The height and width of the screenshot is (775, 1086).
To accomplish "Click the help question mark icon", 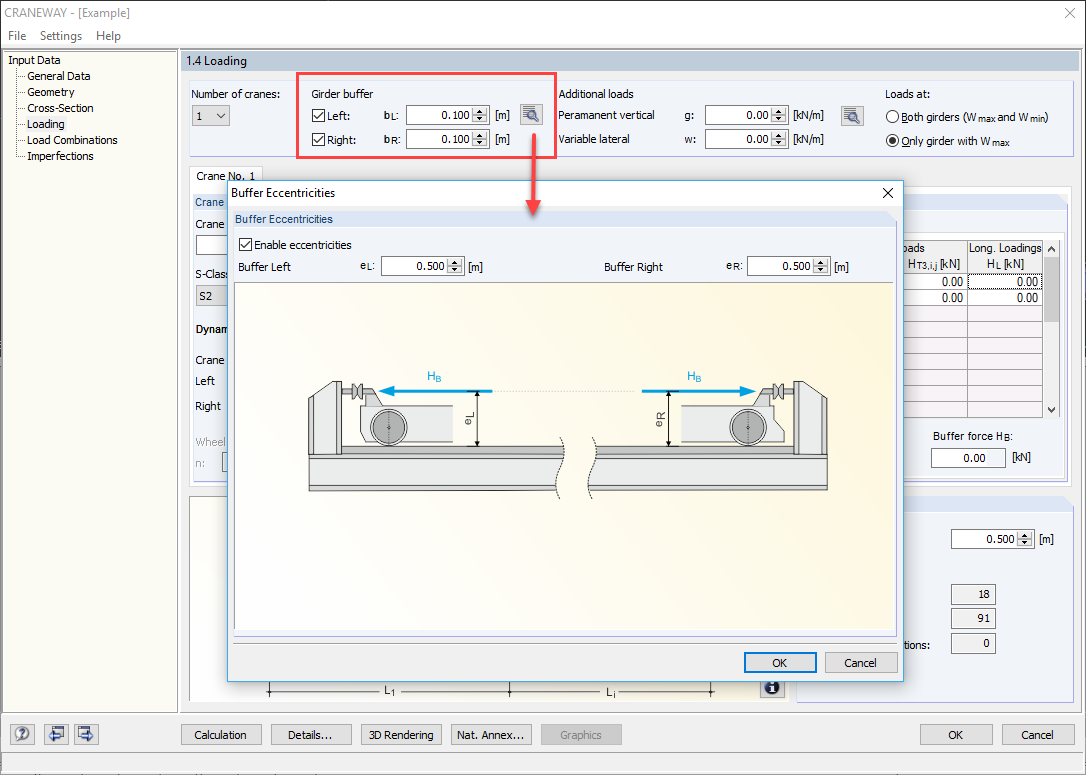I will point(22,733).
